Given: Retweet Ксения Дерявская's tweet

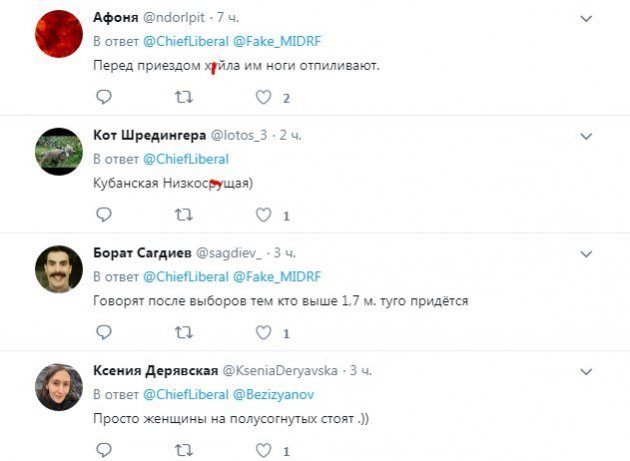Looking at the screenshot, I should point(184,450).
